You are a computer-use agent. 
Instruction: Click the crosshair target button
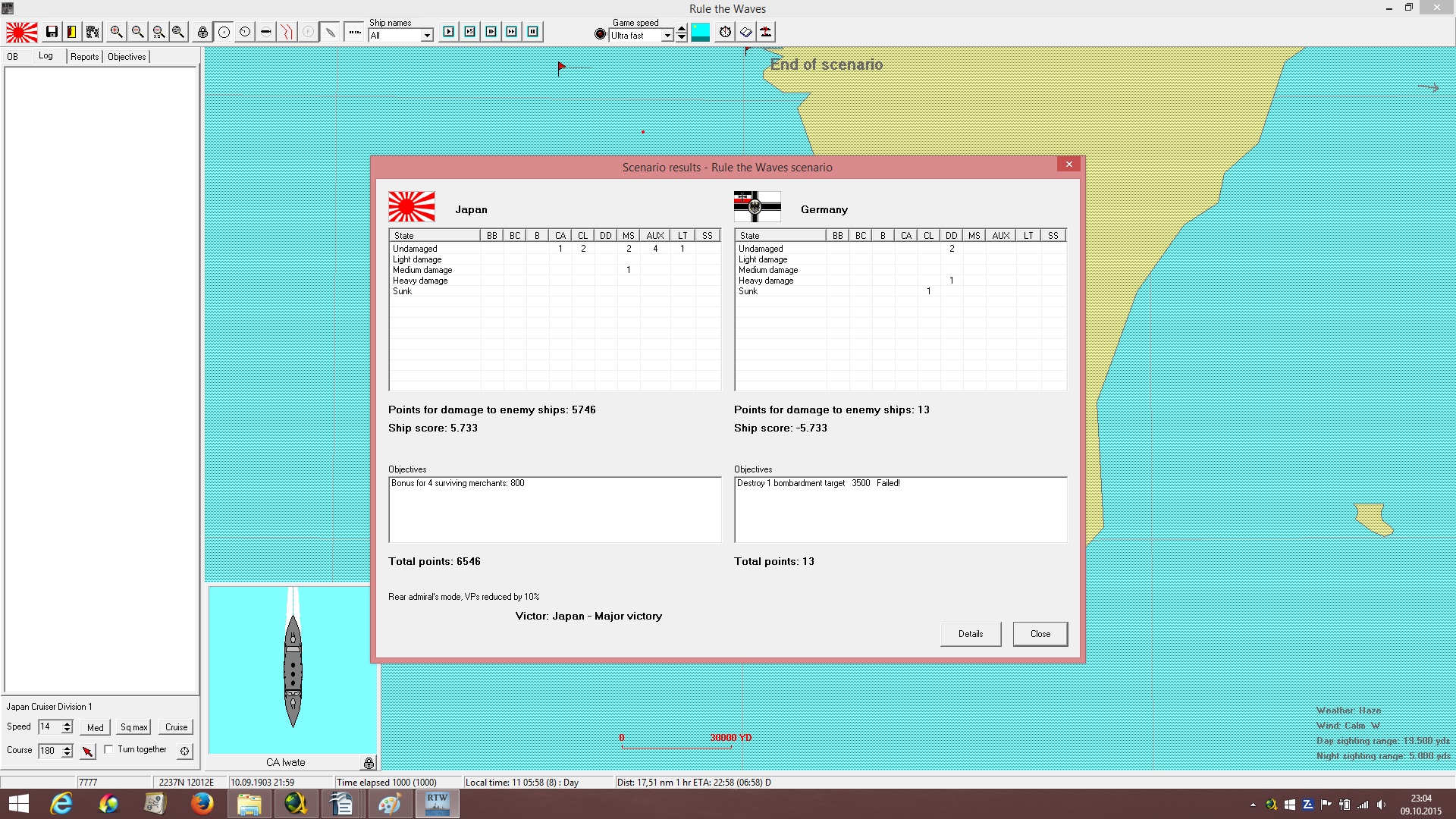[x=184, y=751]
